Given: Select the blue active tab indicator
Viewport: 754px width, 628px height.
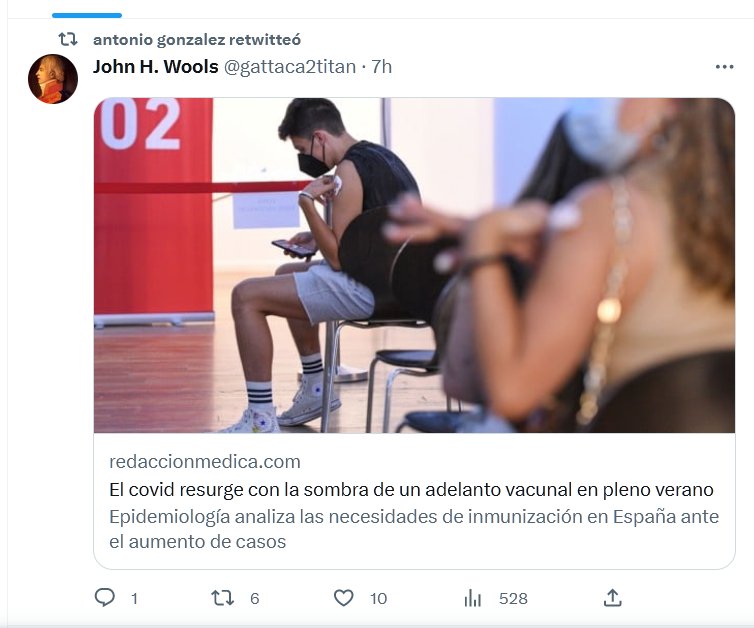Looking at the screenshot, I should point(87,15).
